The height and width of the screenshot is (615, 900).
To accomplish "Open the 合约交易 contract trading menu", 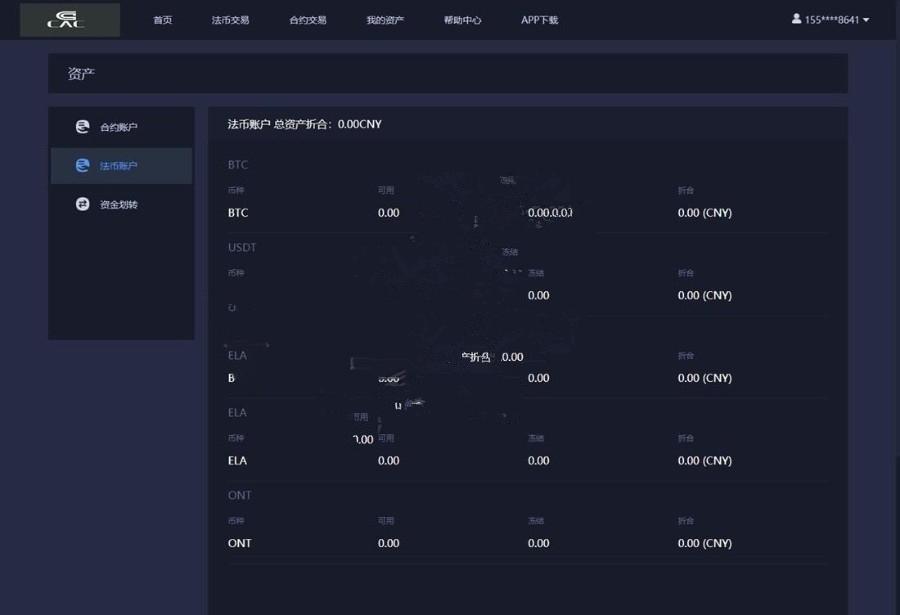I will click(308, 19).
